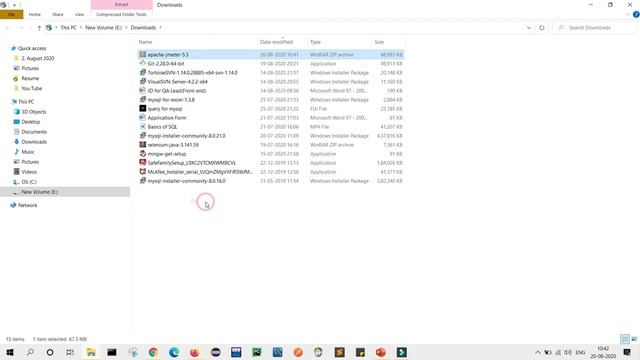Select the mysql-installer-community-8.0.21.0 icon
The height and width of the screenshot is (360, 640).
coord(142,136)
